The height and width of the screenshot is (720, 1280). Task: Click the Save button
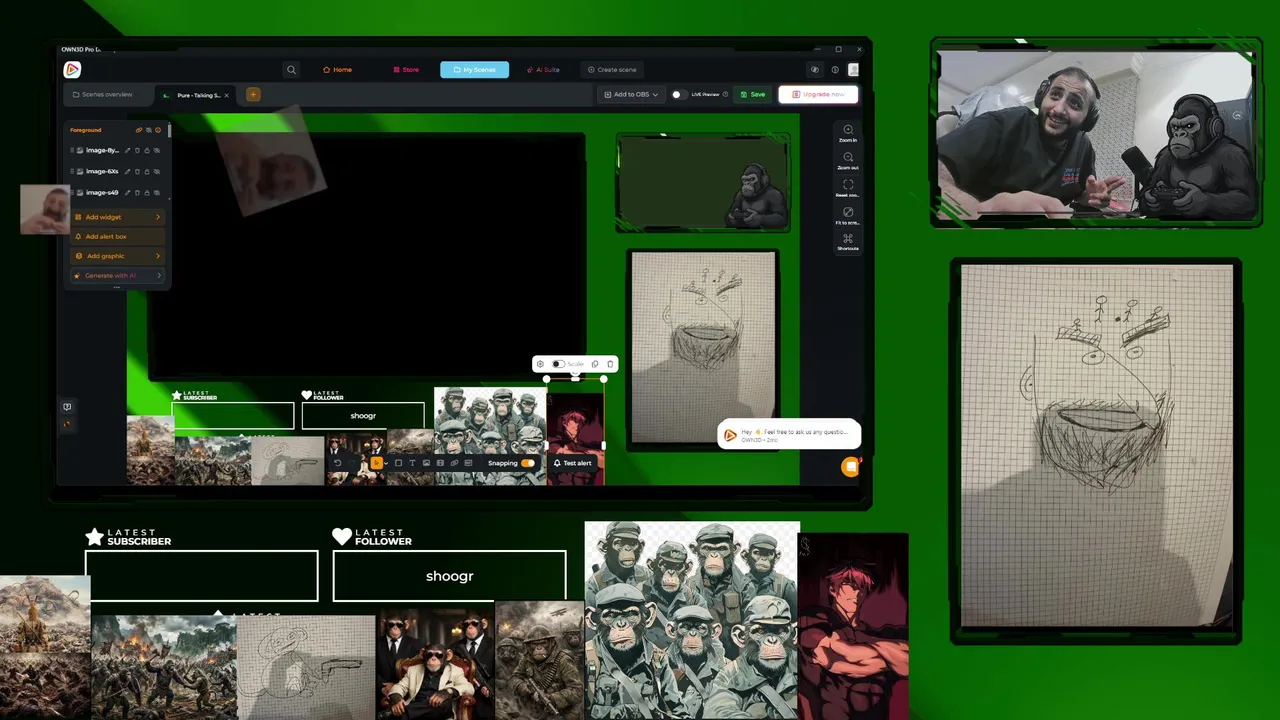click(753, 94)
